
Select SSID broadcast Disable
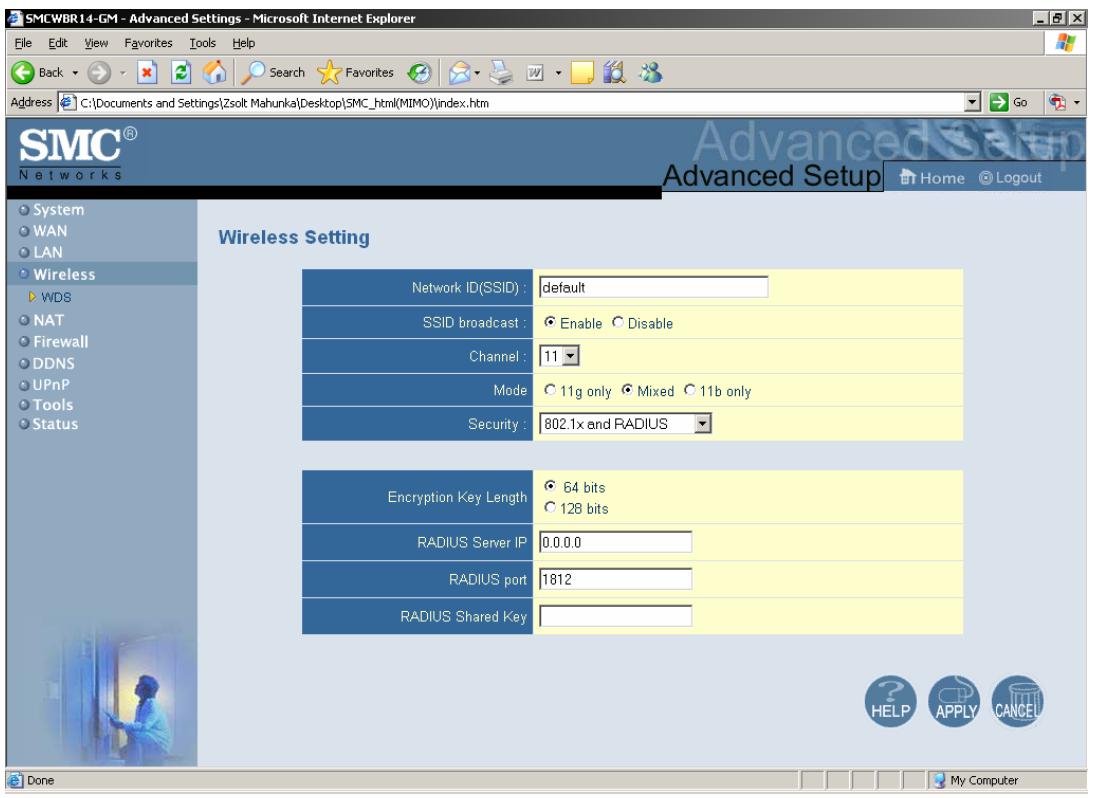pyautogui.click(x=618, y=323)
